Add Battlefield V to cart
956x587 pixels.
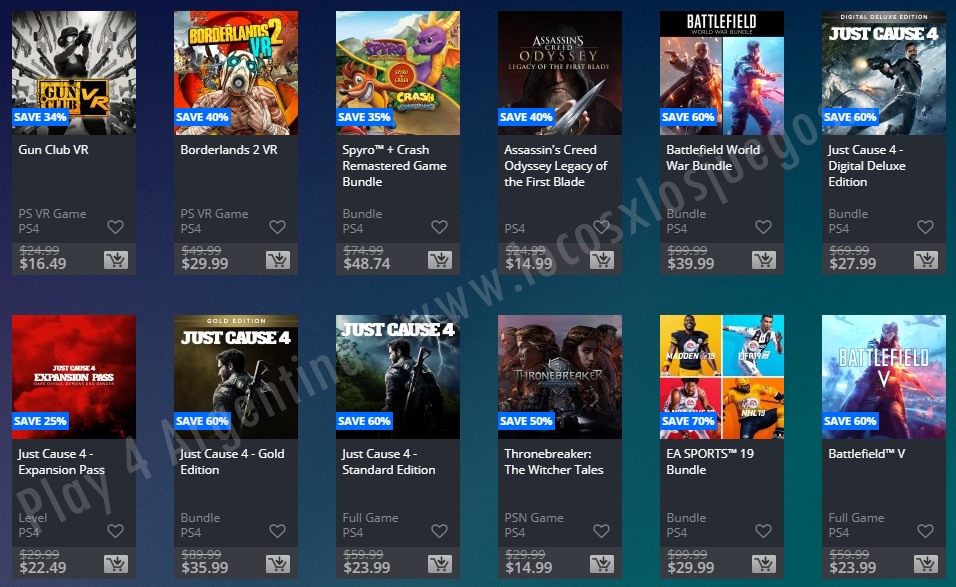coord(926,564)
